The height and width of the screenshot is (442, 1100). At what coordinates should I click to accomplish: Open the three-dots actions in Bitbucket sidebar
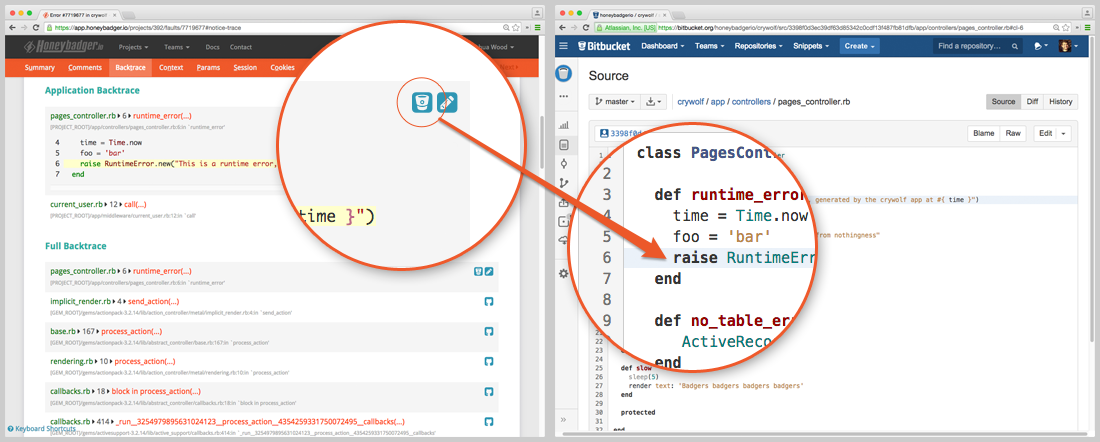564,97
